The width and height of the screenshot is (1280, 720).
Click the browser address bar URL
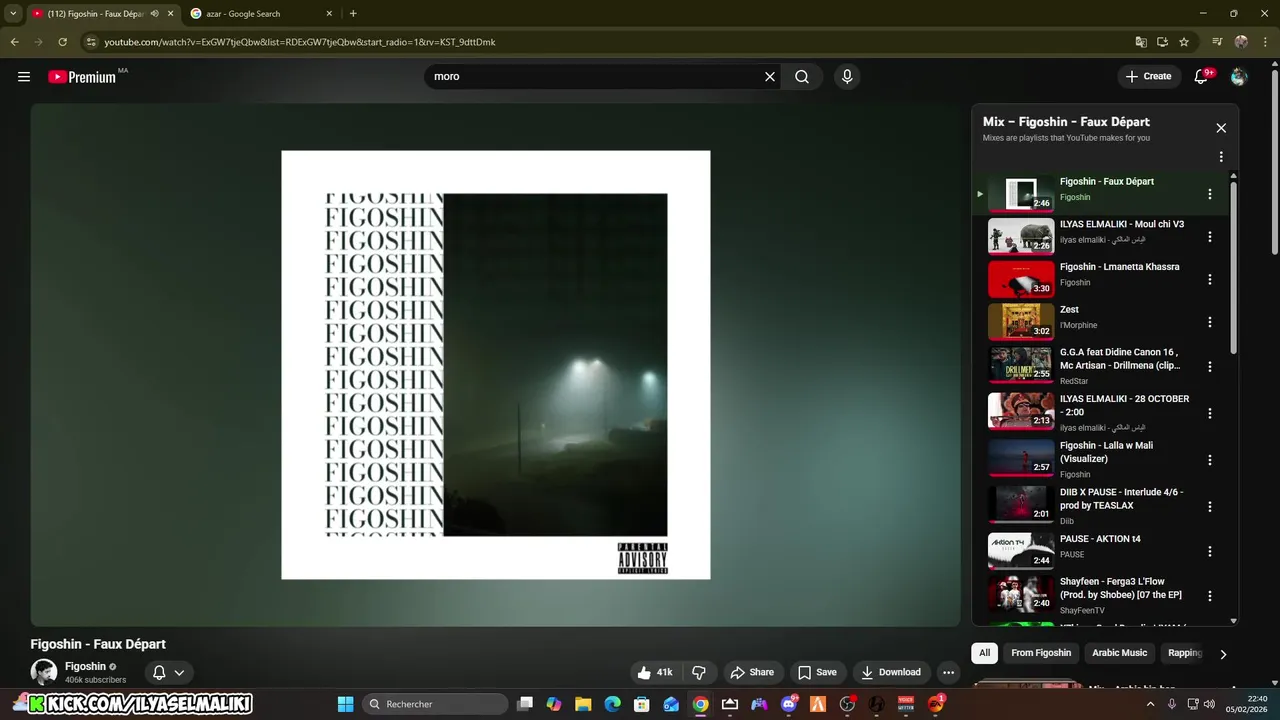pos(300,42)
